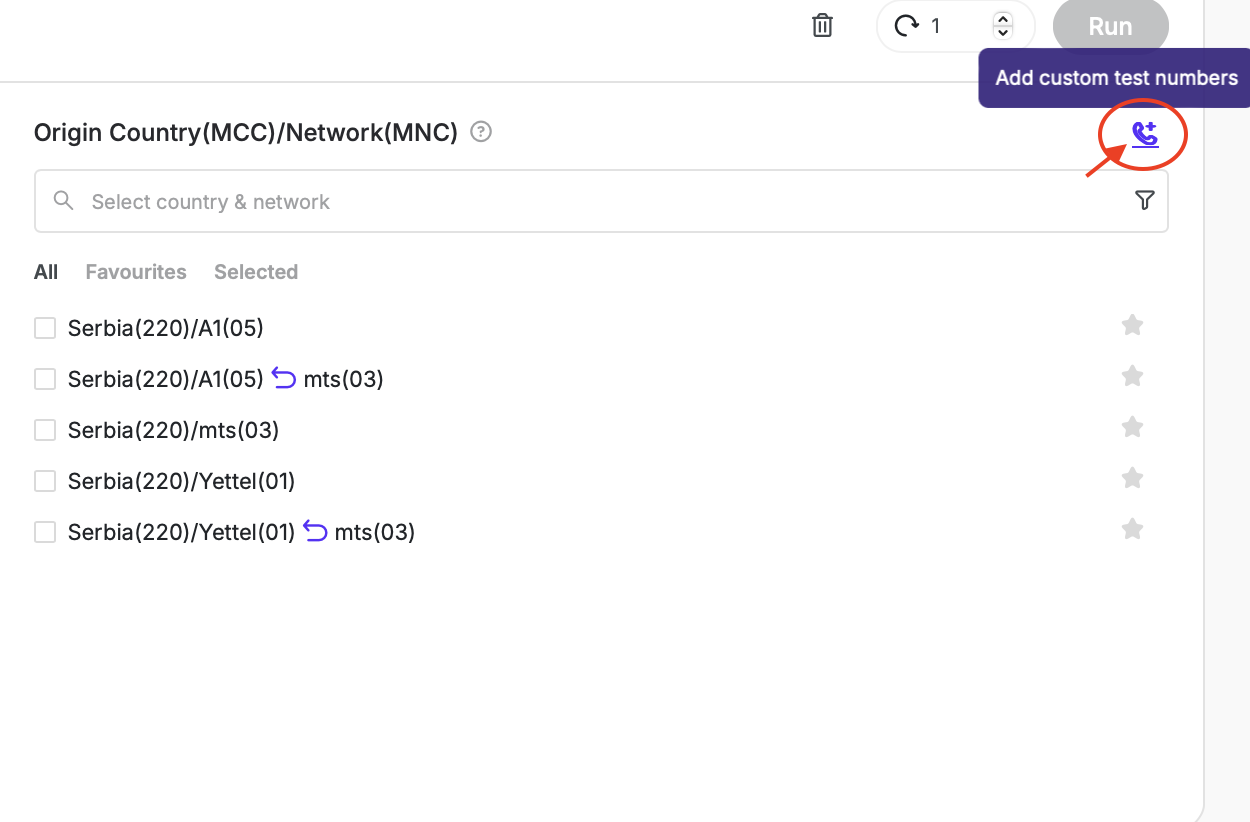Star the Serbia(220)/Yettel(01) entry
The image size is (1250, 822).
(1132, 477)
